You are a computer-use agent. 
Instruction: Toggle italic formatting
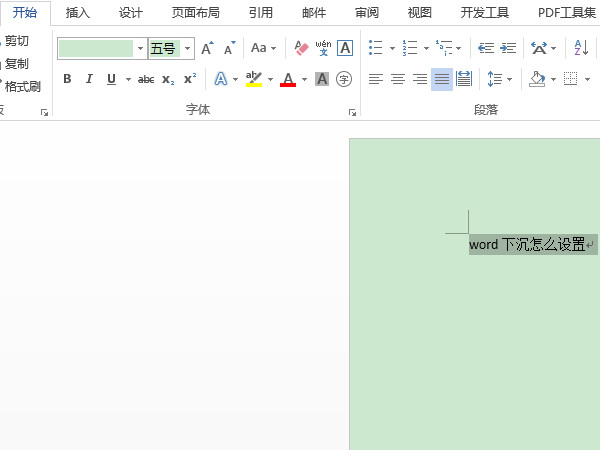tap(89, 79)
